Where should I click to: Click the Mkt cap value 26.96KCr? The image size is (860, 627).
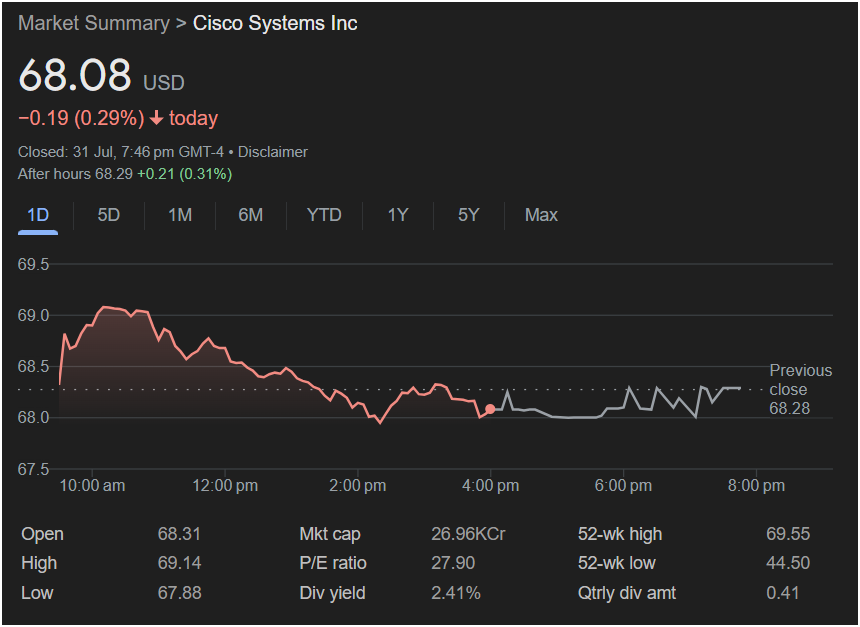[468, 534]
